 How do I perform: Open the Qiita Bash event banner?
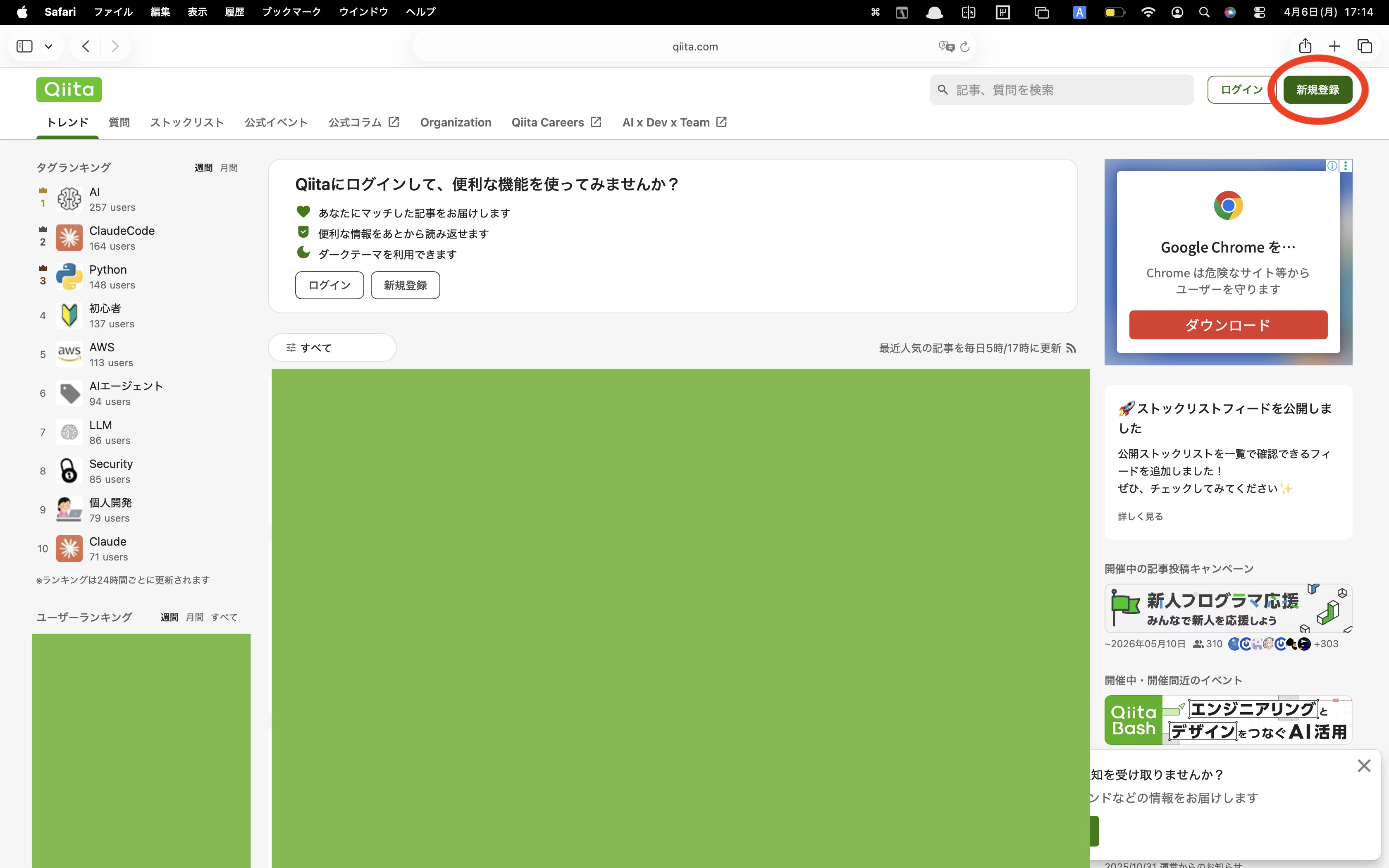[1228, 720]
